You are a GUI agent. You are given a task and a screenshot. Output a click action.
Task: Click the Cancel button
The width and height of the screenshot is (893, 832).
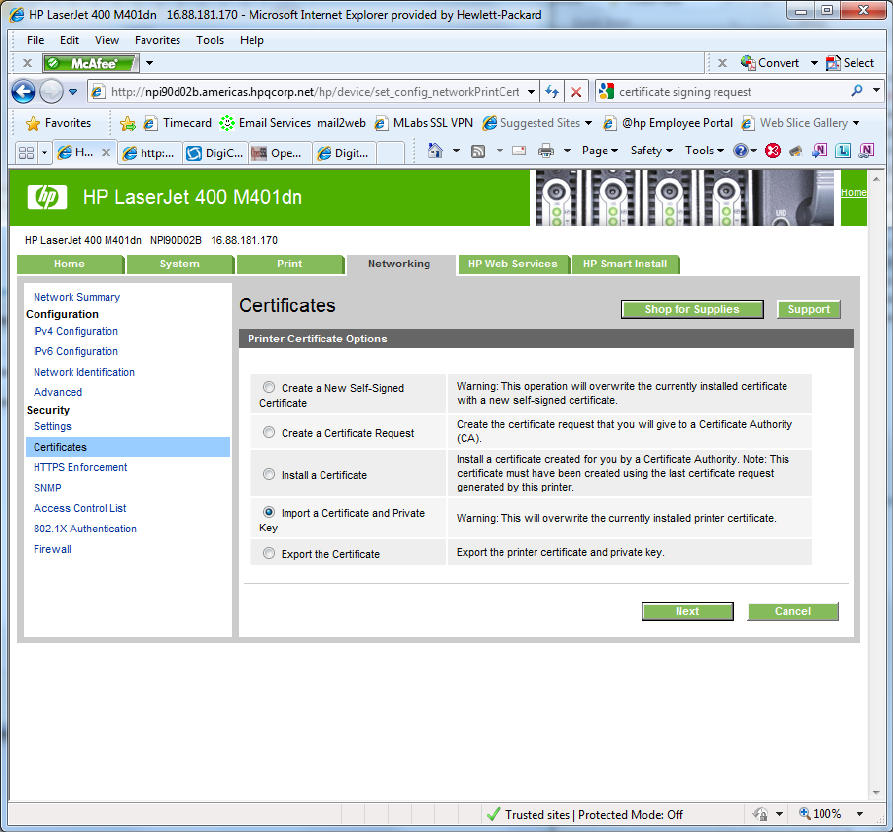coord(793,612)
